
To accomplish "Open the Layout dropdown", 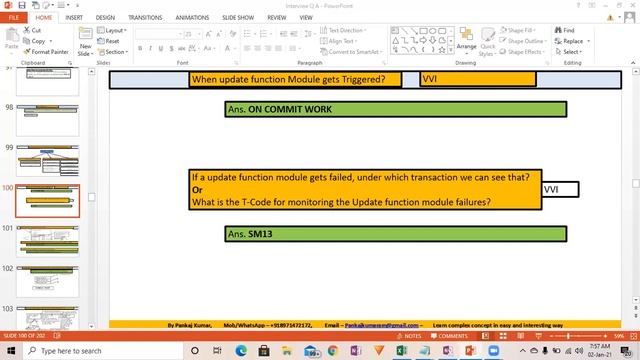I will [x=112, y=30].
